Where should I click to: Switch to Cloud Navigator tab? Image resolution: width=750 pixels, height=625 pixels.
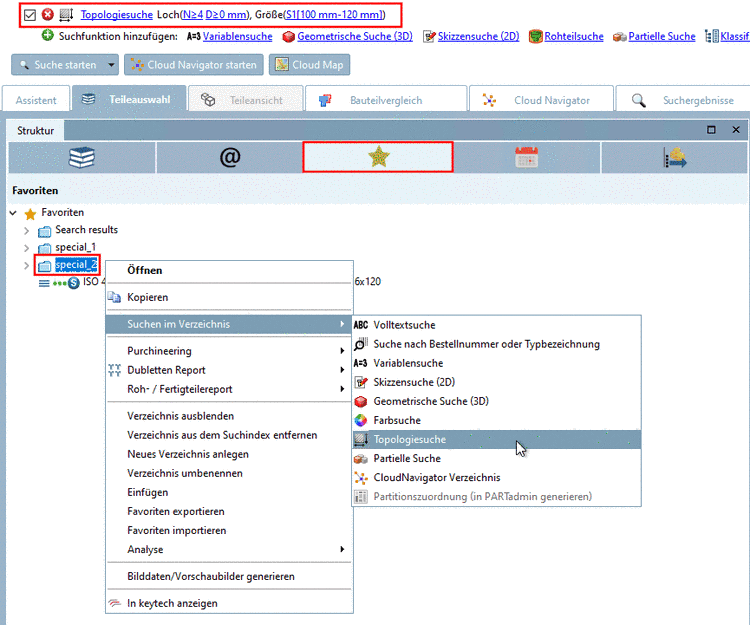541,100
